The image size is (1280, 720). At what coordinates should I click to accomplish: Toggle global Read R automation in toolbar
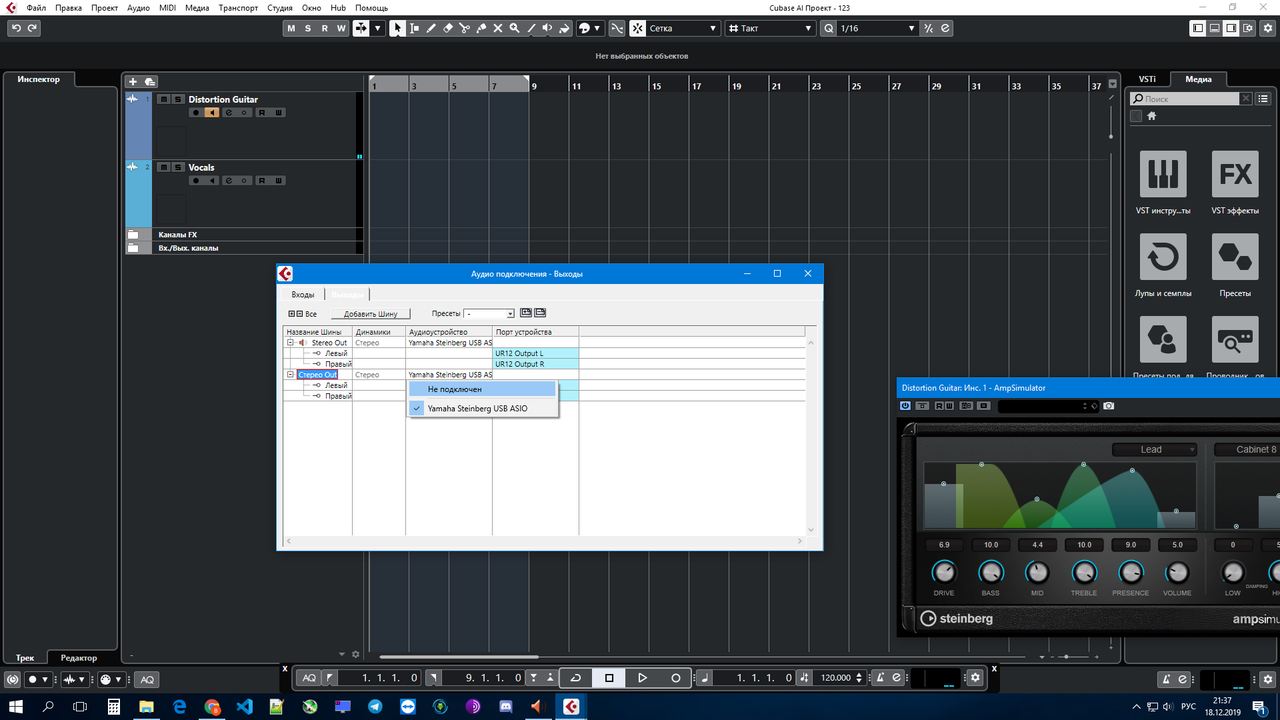click(324, 28)
